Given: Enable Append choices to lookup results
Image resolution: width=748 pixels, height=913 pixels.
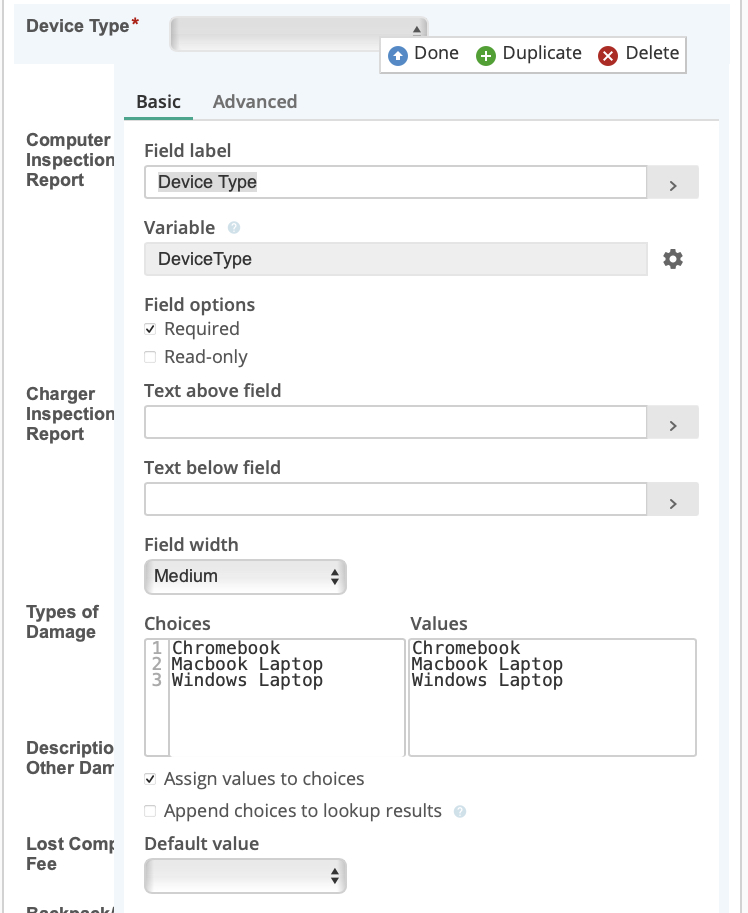Looking at the screenshot, I should point(150,811).
